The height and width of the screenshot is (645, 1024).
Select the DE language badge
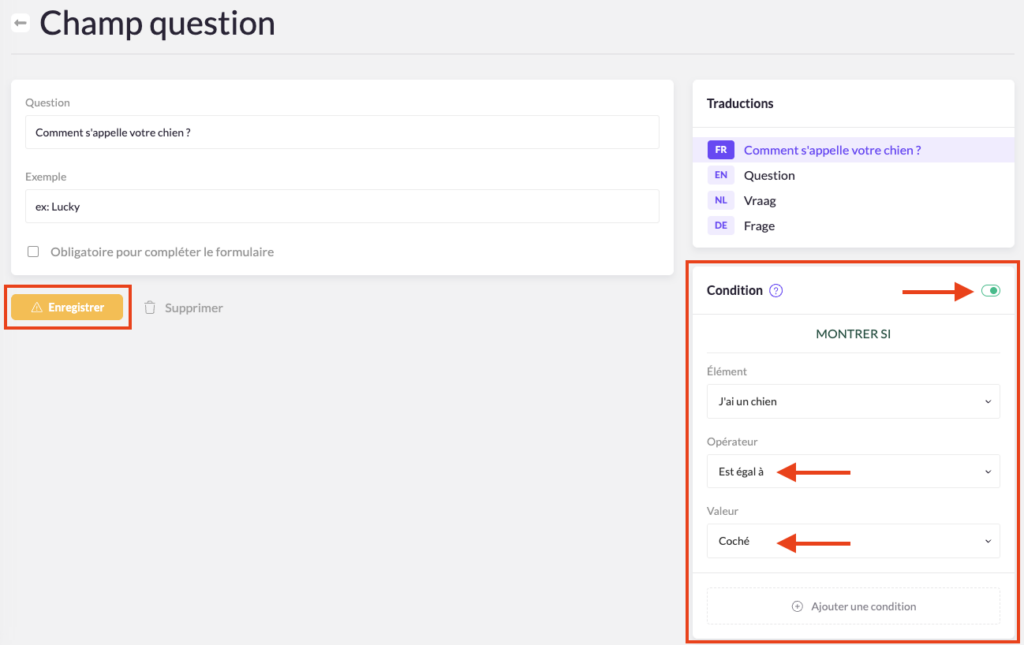pyautogui.click(x=721, y=226)
